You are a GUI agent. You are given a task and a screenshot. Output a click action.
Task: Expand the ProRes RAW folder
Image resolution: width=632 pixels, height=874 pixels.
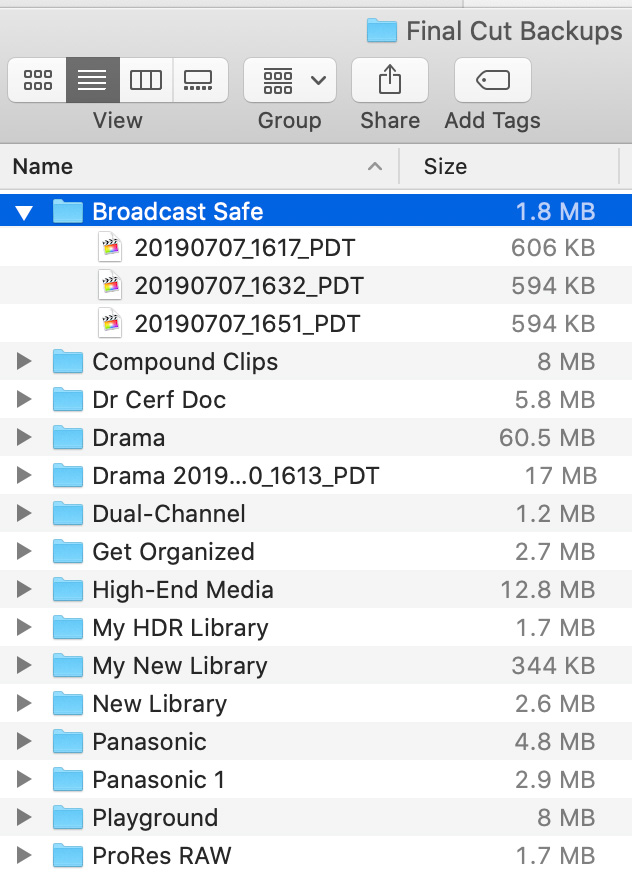tap(24, 856)
